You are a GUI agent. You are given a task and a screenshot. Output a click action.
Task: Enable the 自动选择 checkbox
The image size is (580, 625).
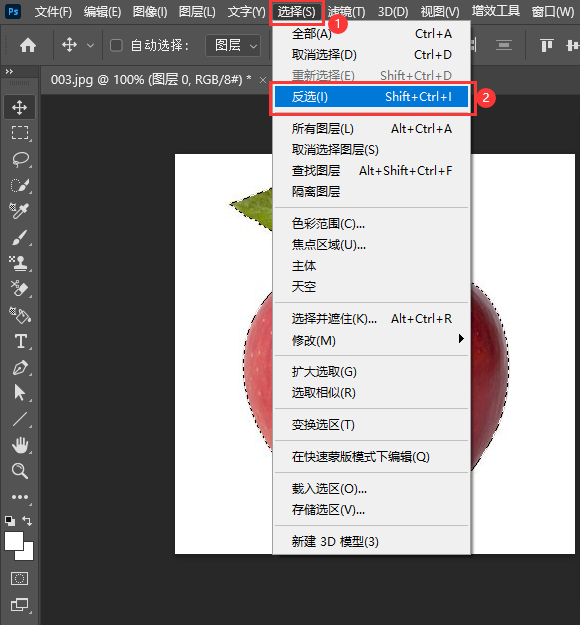coord(116,45)
